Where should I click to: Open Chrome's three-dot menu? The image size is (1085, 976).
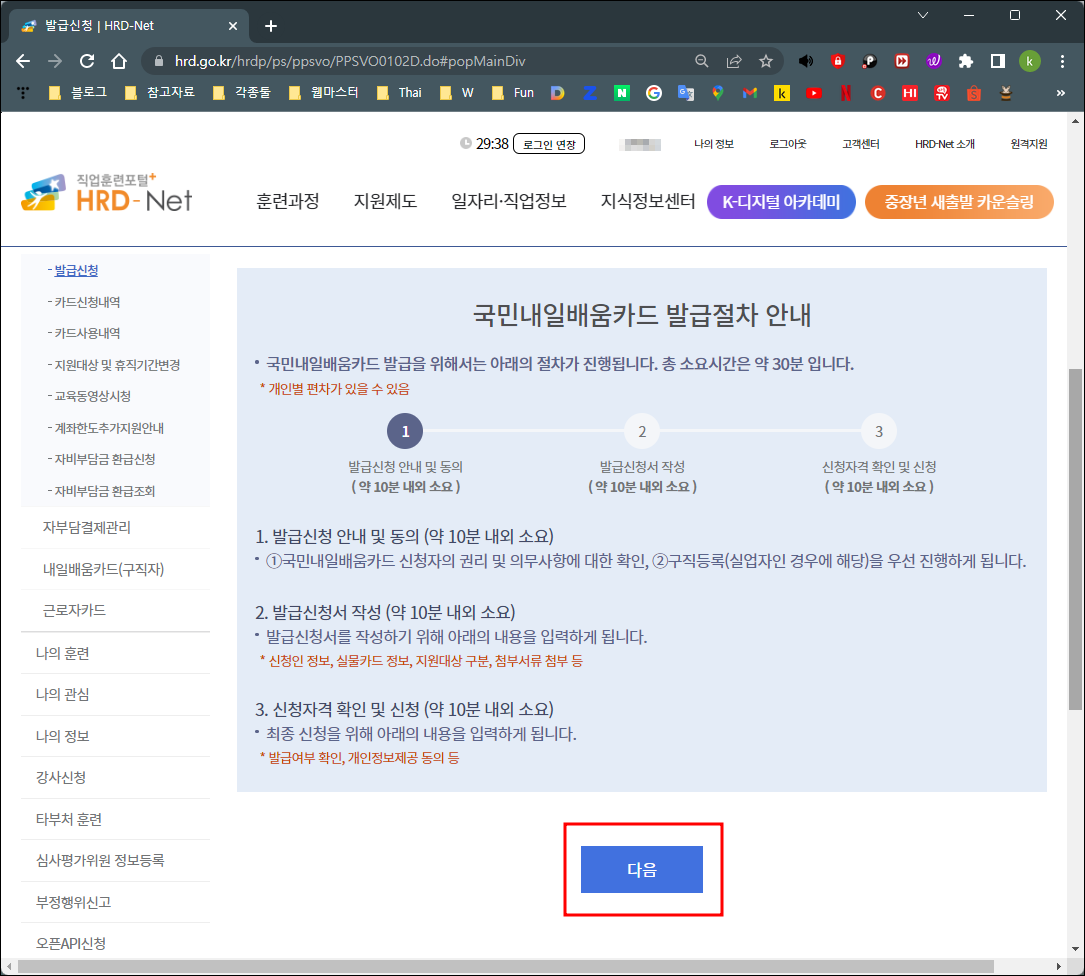tap(1063, 61)
